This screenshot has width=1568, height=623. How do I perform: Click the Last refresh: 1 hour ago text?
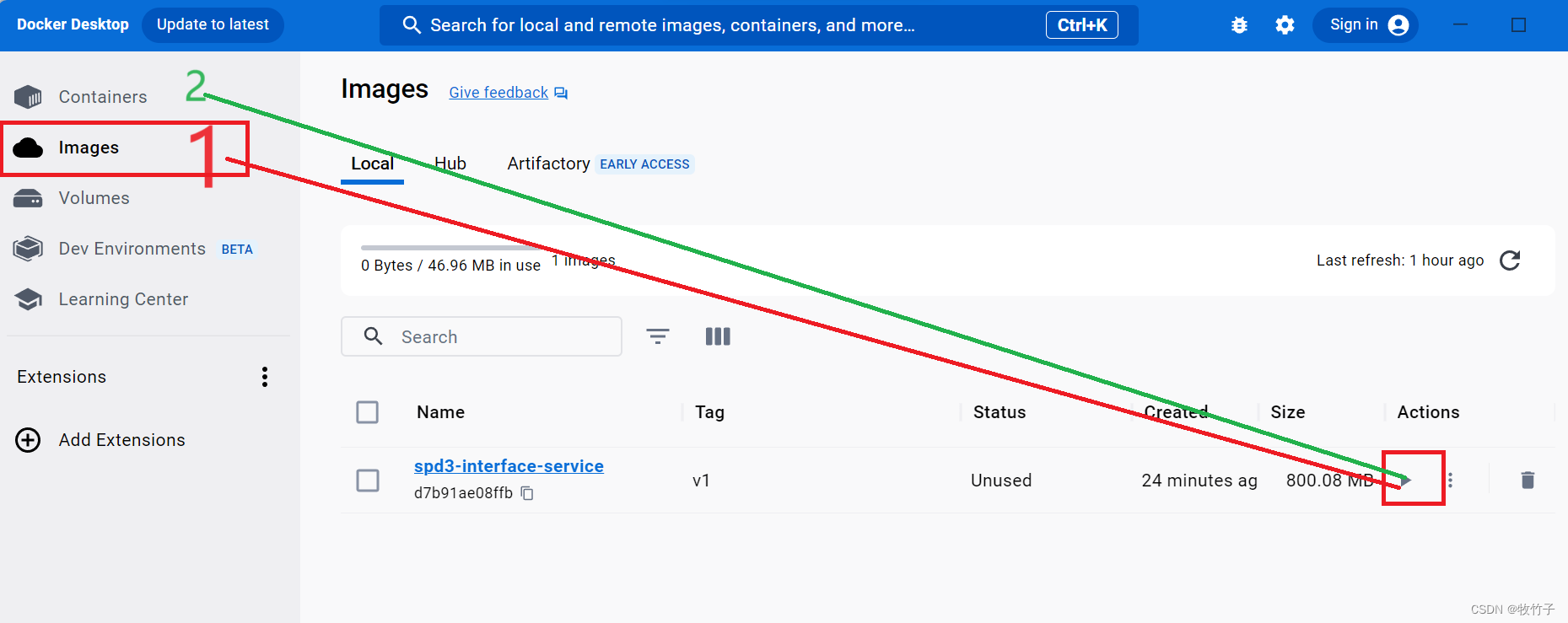(x=1400, y=260)
